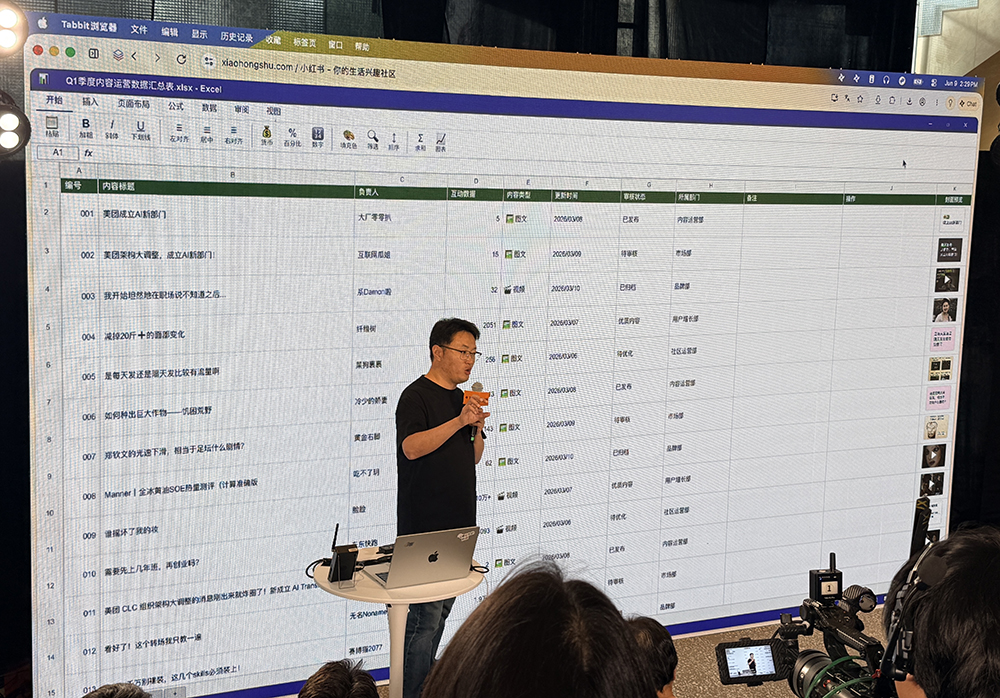Open the Tabbit浏览器 menu

point(89,26)
